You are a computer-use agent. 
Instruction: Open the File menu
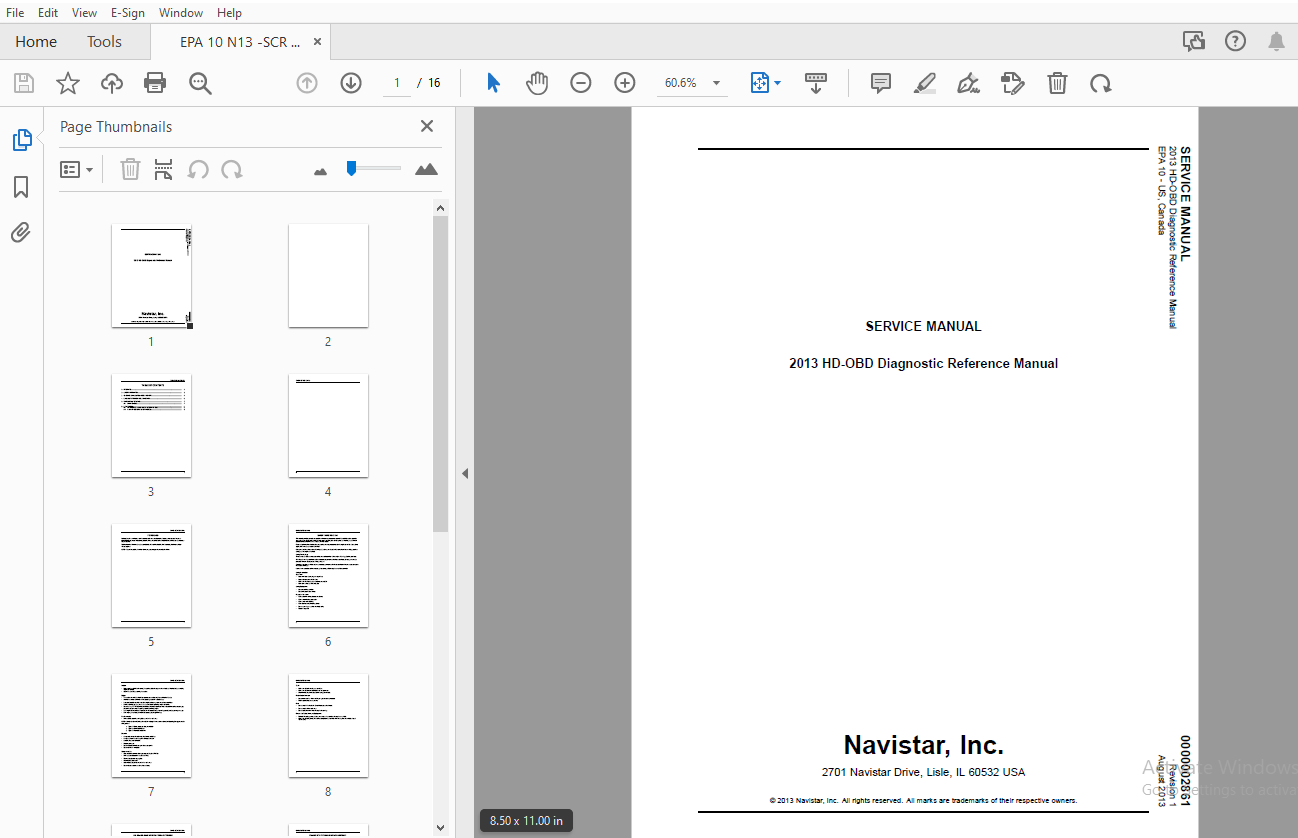16,12
